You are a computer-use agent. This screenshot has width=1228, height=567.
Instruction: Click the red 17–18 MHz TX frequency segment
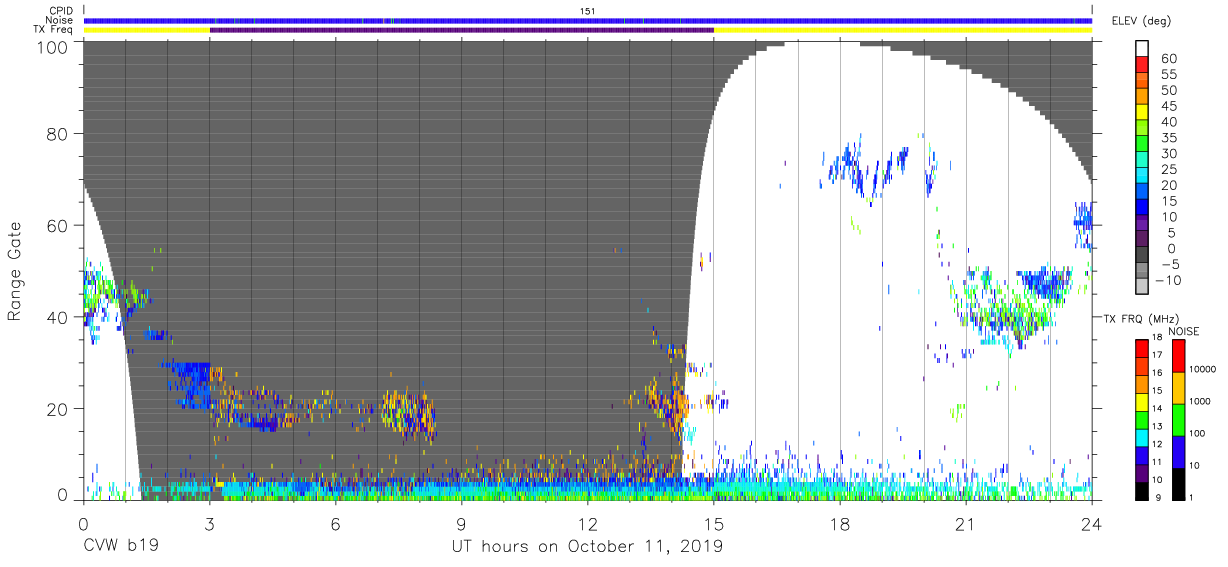click(1143, 347)
